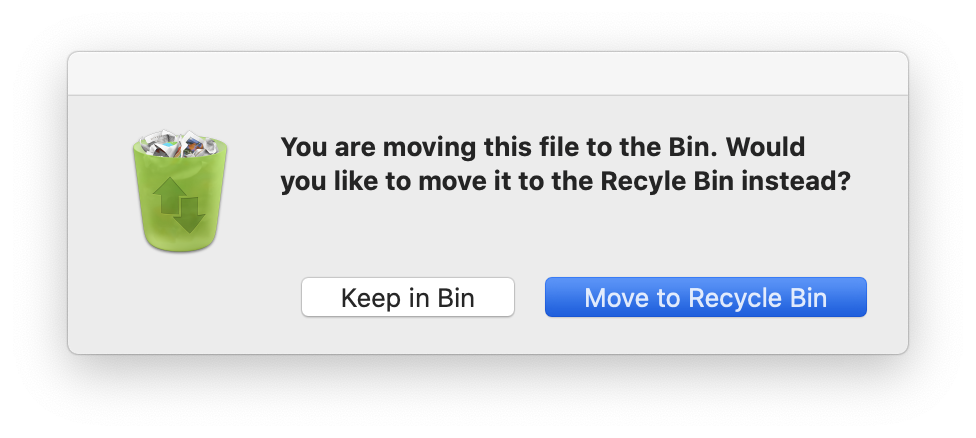This screenshot has width=976, height=438.
Task: Click the base of the green bin
Action: coord(180,244)
